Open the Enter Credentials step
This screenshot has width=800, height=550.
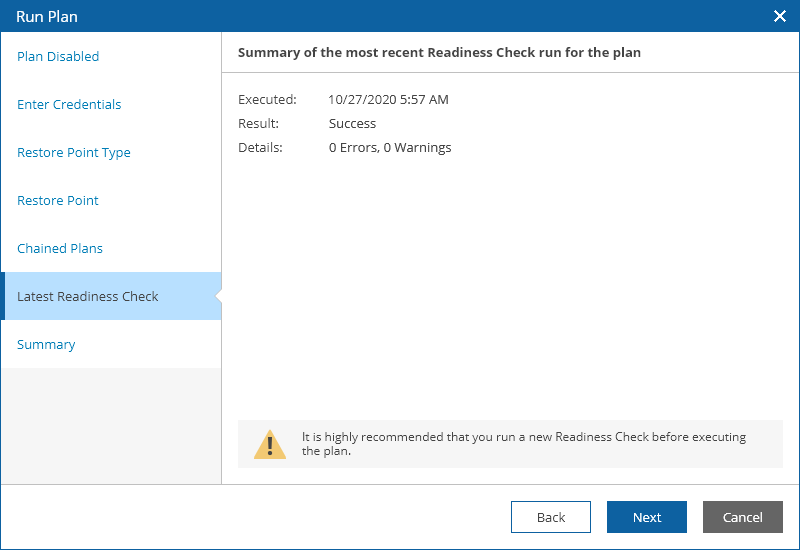pyautogui.click(x=69, y=105)
